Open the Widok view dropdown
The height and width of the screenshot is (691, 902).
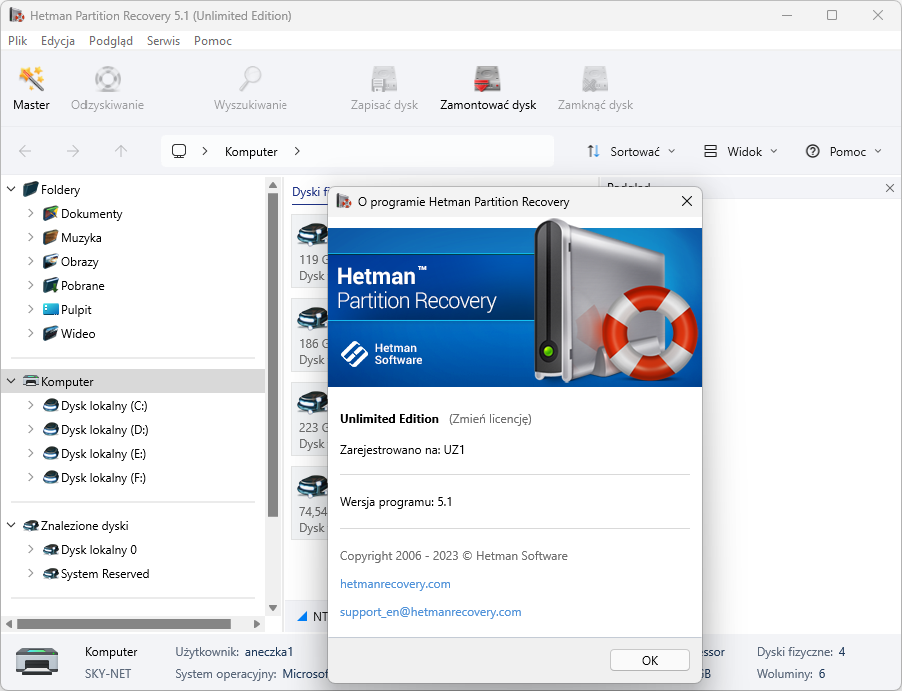(742, 151)
